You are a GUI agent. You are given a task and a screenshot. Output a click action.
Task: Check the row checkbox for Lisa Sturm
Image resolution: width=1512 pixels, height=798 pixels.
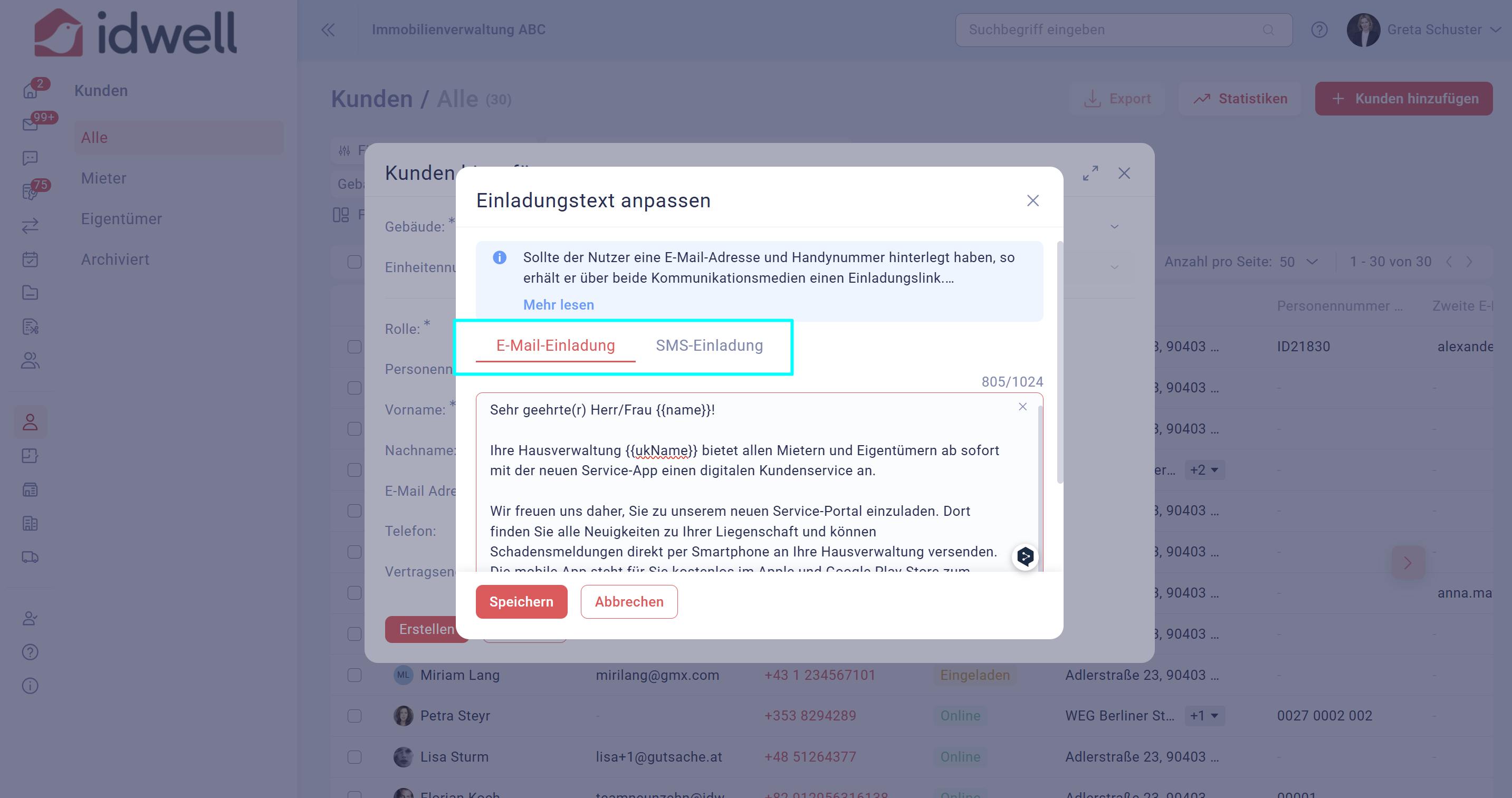[x=354, y=757]
